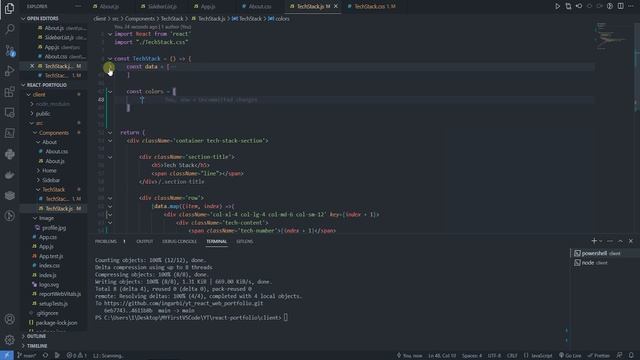
Task: Expand the node_modules folder
Action: click(x=54, y=104)
